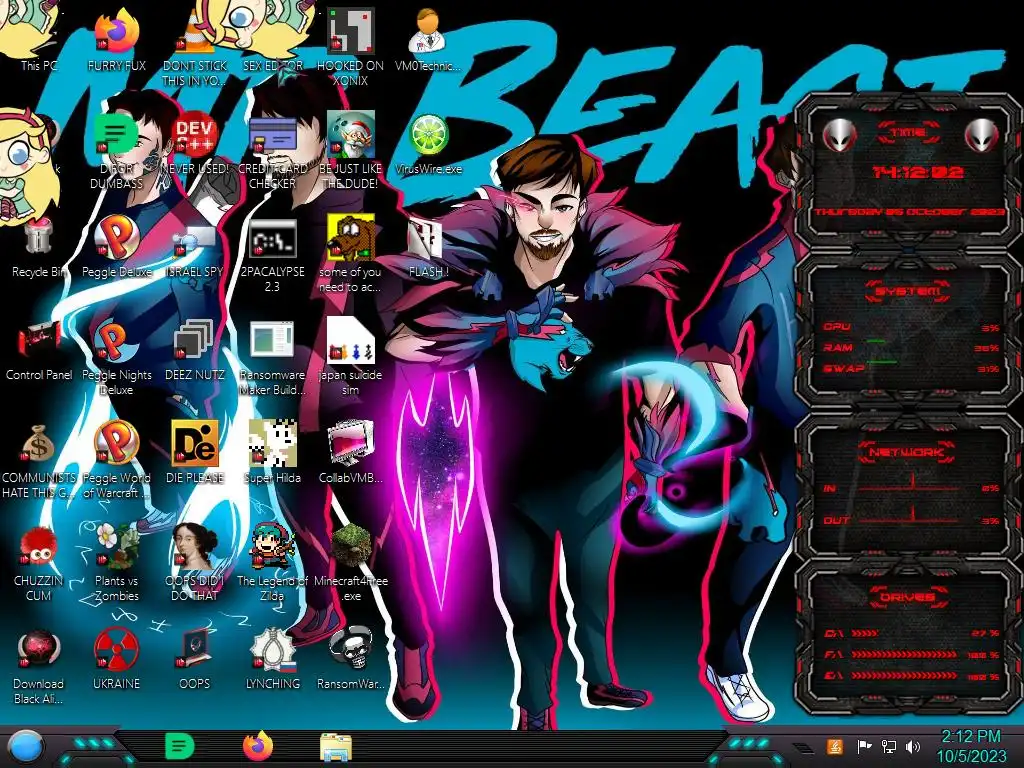Click the volume speaker tray icon

[x=913, y=746]
